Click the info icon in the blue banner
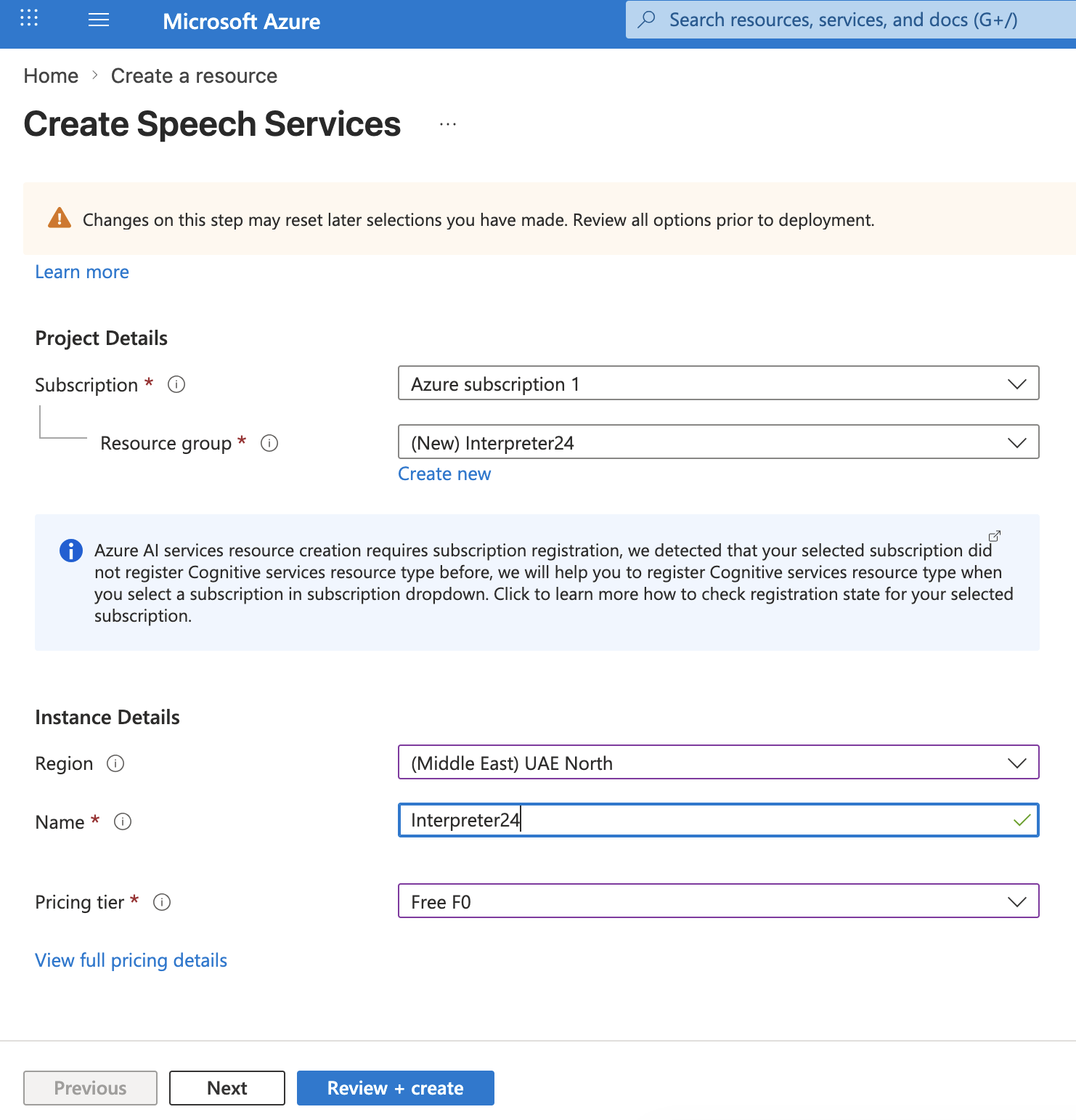Image resolution: width=1076 pixels, height=1120 pixels. pos(70,551)
